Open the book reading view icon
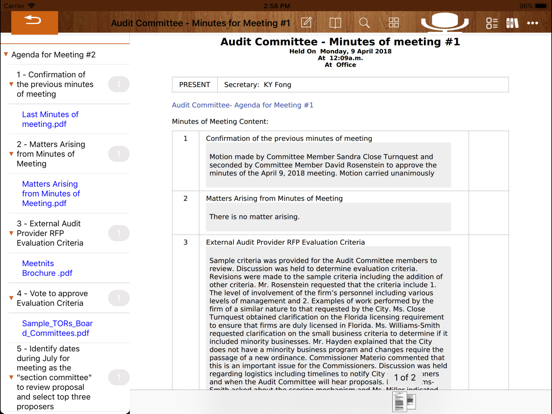Image resolution: width=552 pixels, height=414 pixels. [x=335, y=23]
